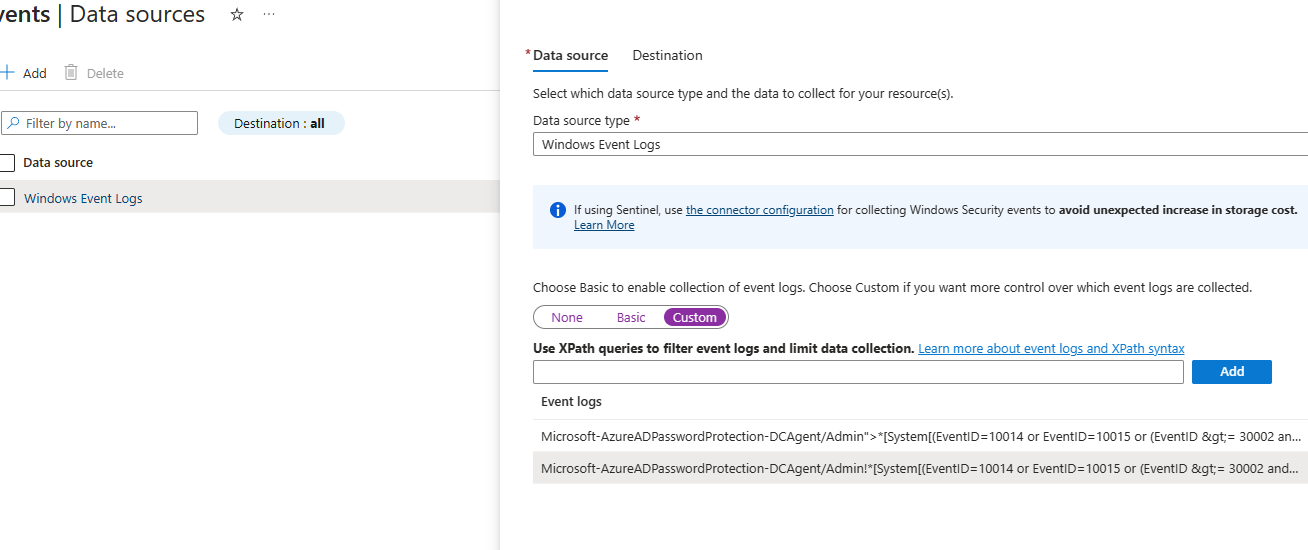The height and width of the screenshot is (550, 1308).
Task: Open the Data source type dropdown
Action: 920,144
